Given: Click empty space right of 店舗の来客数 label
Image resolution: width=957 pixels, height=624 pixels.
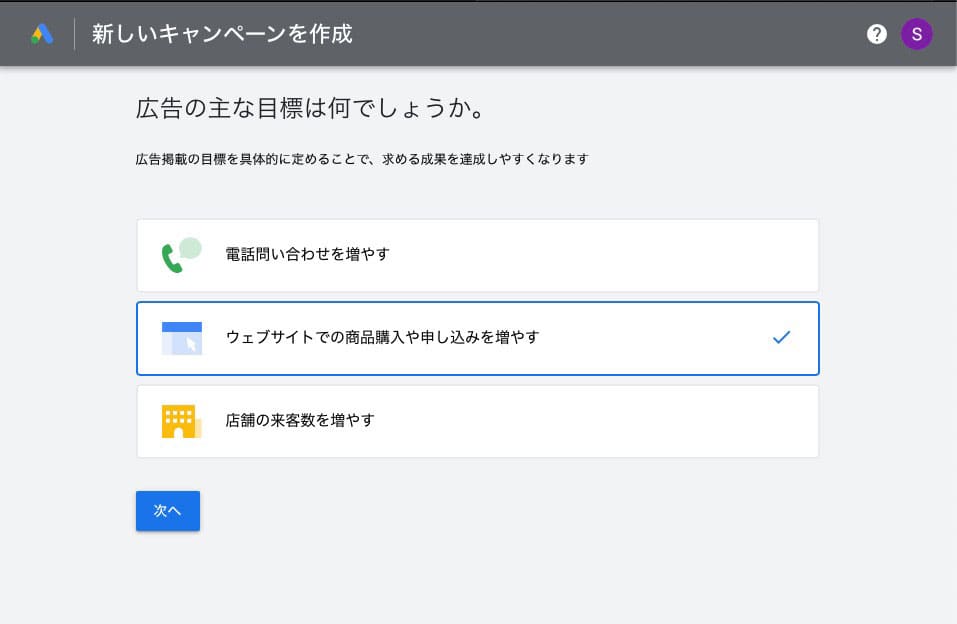Looking at the screenshot, I should coord(600,421).
